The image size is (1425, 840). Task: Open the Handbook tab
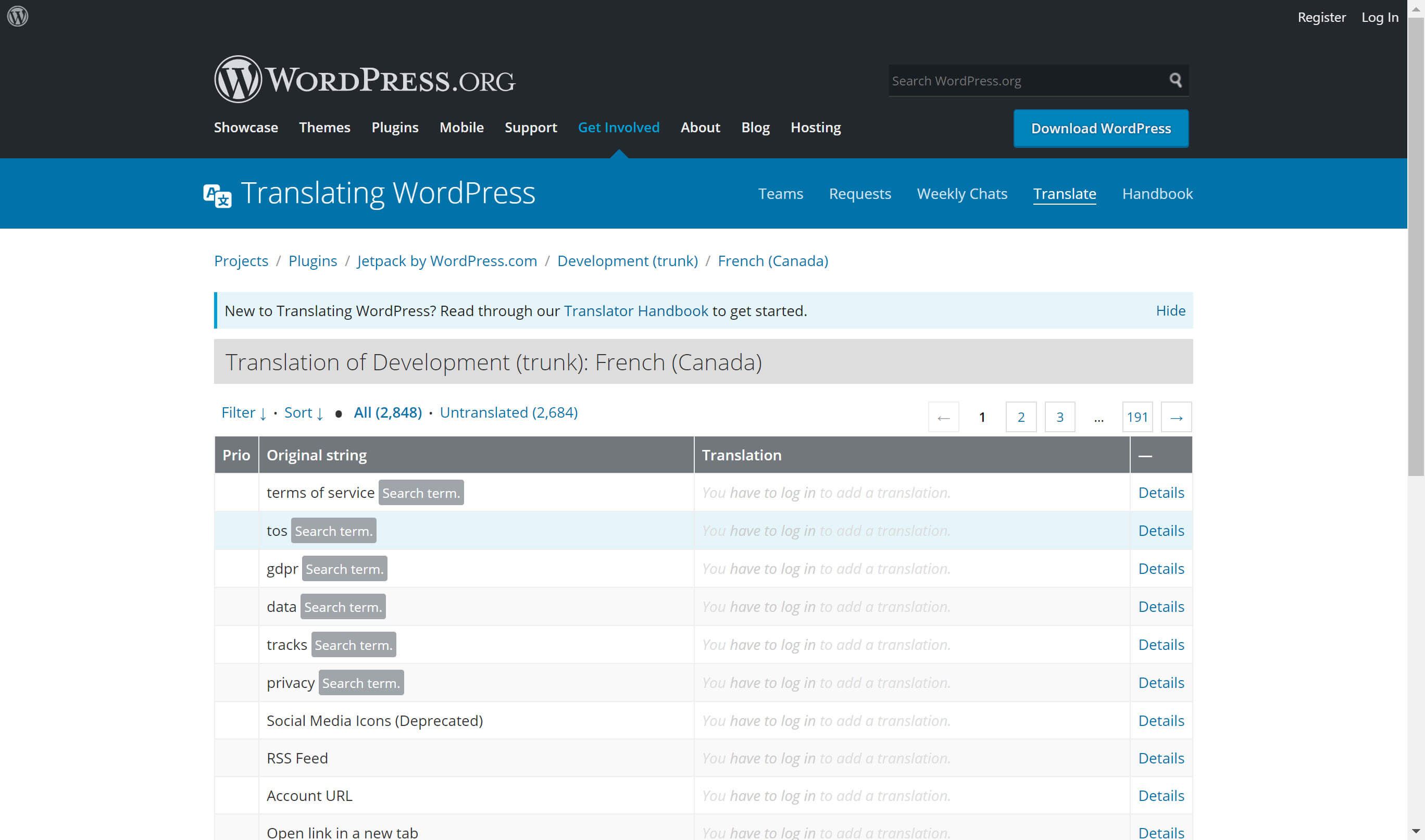pos(1157,194)
